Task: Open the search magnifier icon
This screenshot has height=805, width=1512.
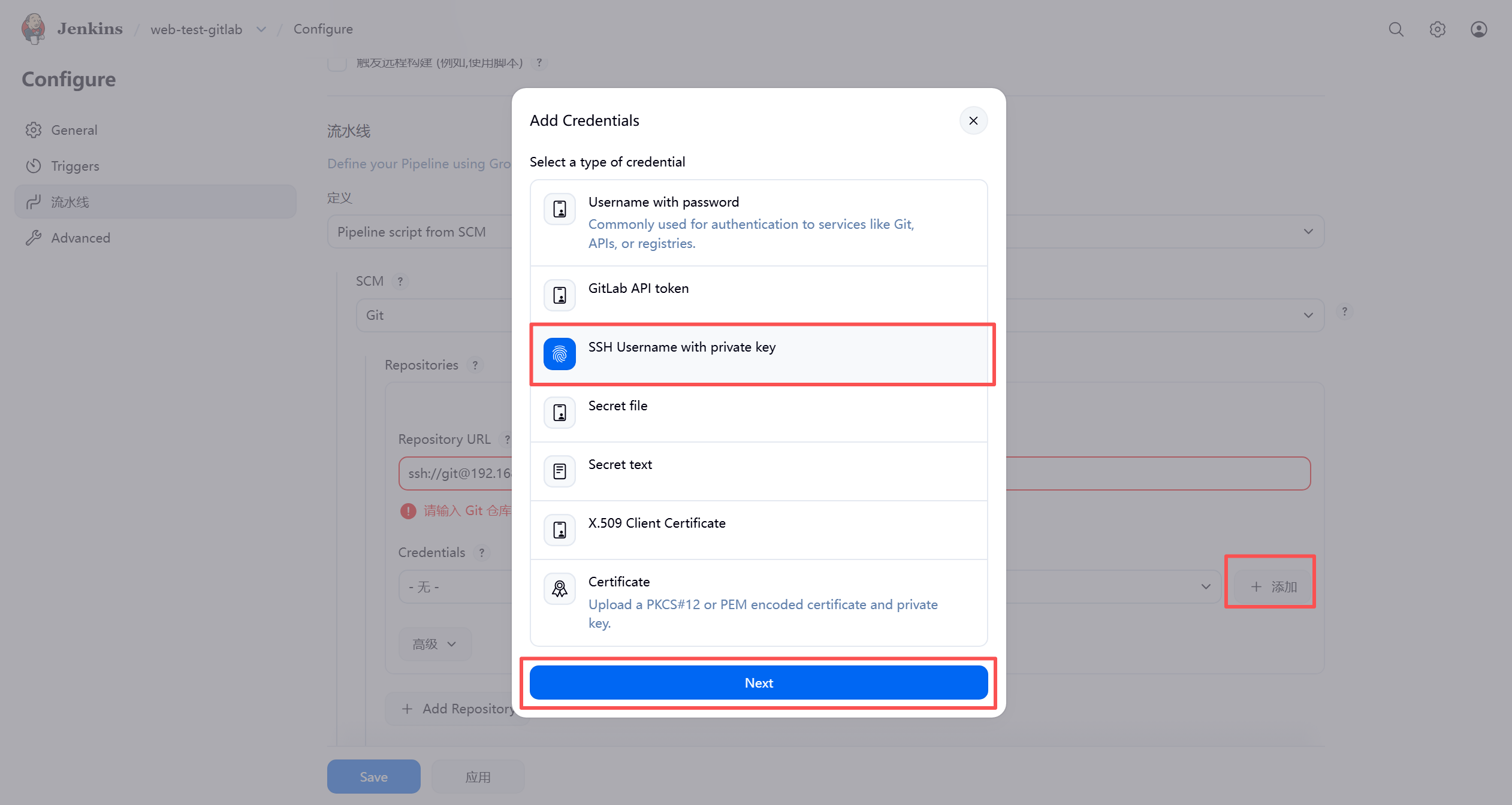Action: click(1396, 29)
